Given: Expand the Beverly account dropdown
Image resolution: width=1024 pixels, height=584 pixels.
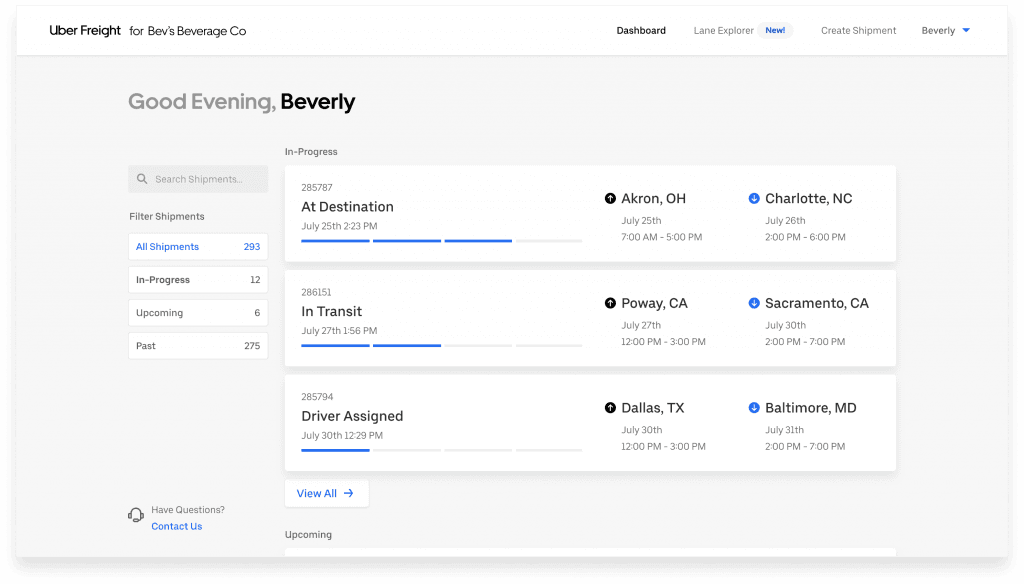Looking at the screenshot, I should tap(946, 31).
